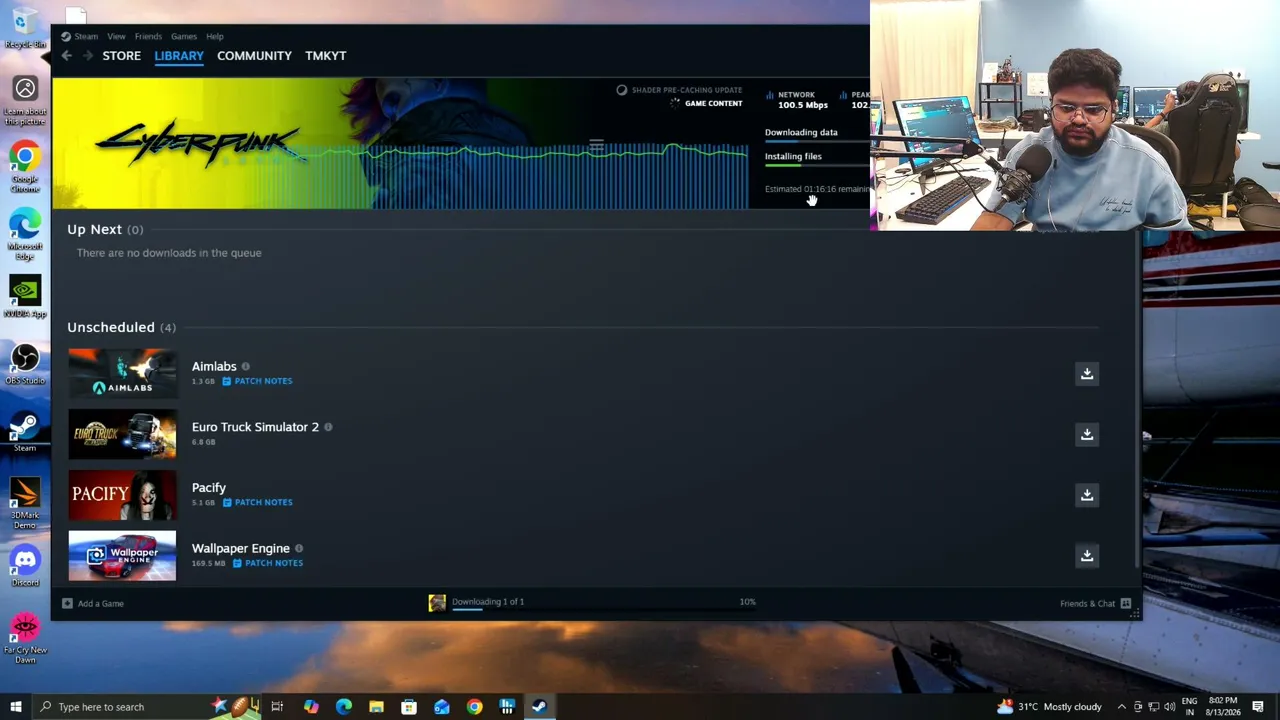Open Friends & Chat
The image size is (1280, 720).
point(1087,603)
